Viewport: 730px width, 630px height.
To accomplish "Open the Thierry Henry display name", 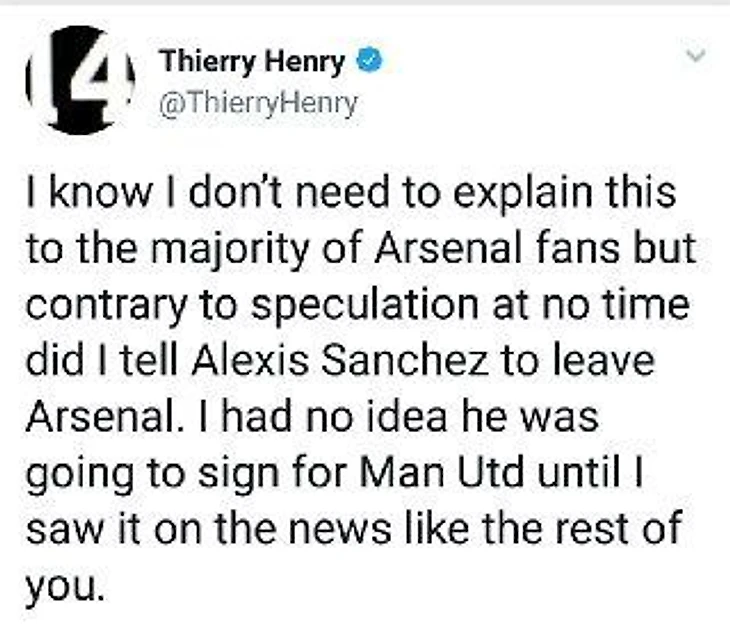I will [252, 62].
